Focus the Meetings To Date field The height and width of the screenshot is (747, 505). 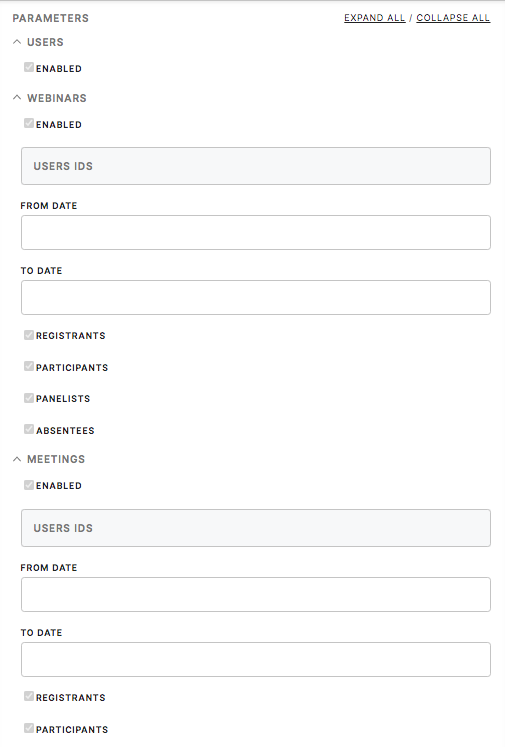point(256,659)
